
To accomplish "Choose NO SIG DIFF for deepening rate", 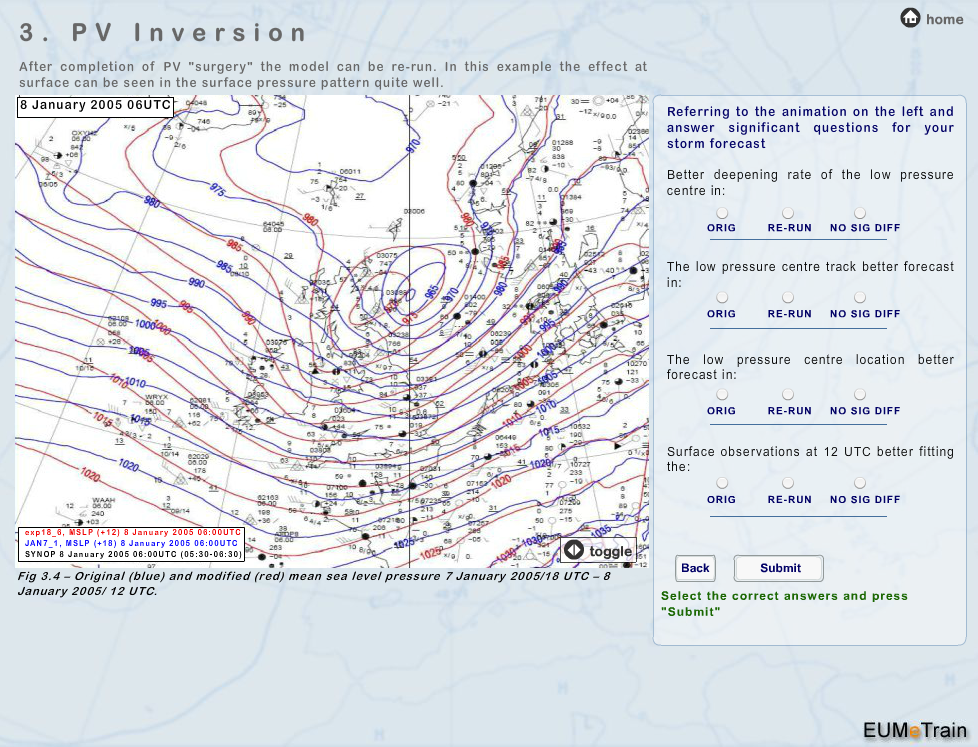I will 860,214.
